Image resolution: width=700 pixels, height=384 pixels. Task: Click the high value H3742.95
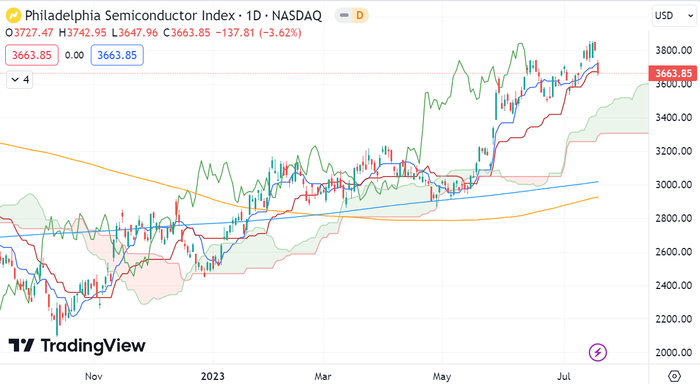coord(83,33)
